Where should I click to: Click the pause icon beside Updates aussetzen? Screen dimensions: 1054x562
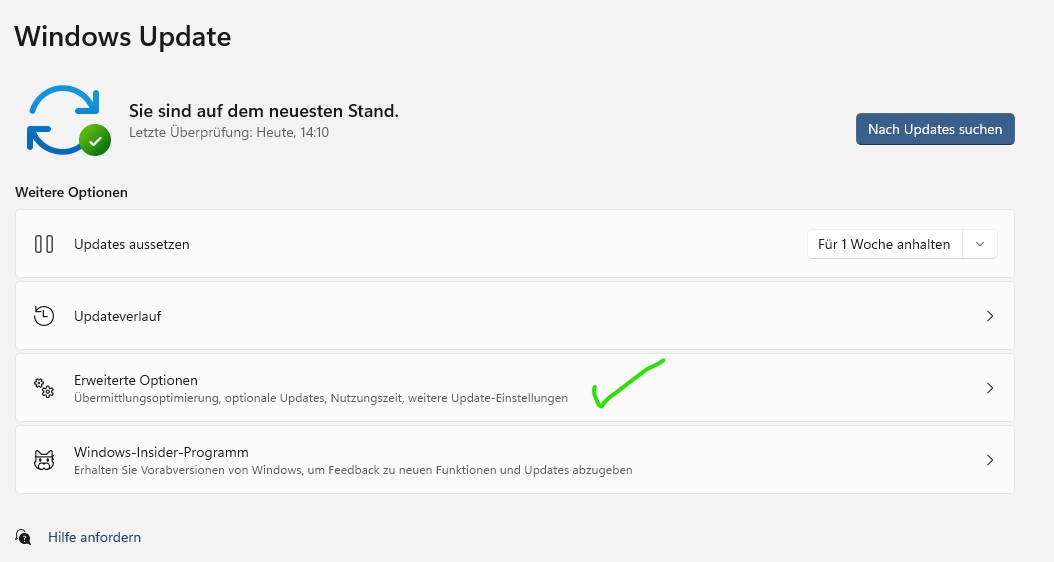click(x=44, y=244)
